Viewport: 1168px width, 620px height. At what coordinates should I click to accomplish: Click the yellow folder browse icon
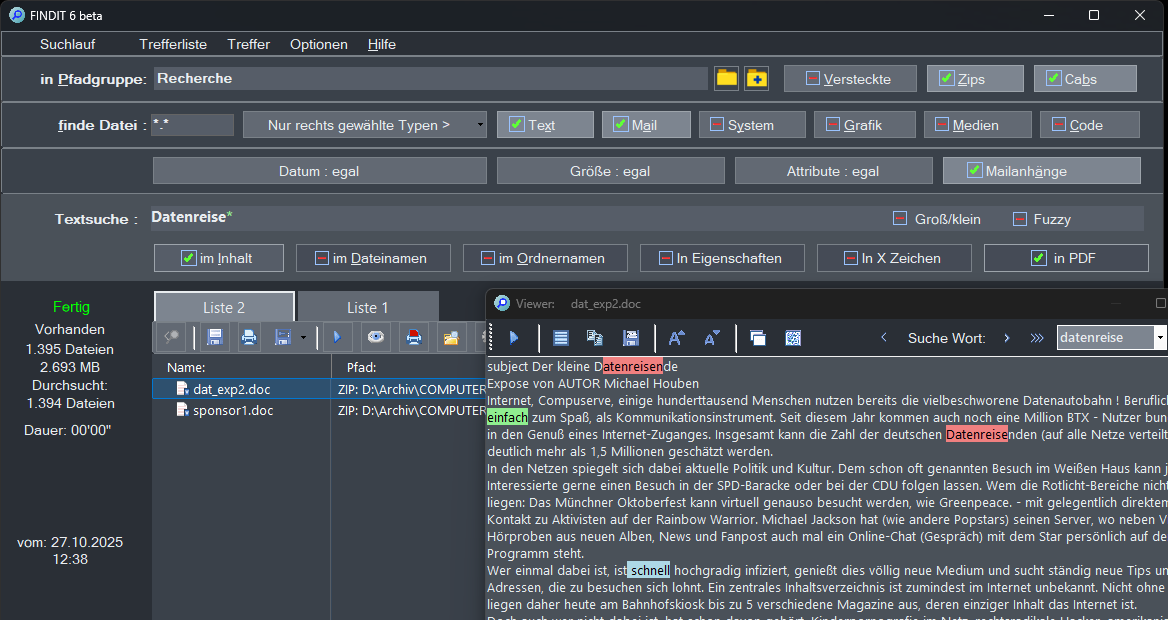[726, 79]
